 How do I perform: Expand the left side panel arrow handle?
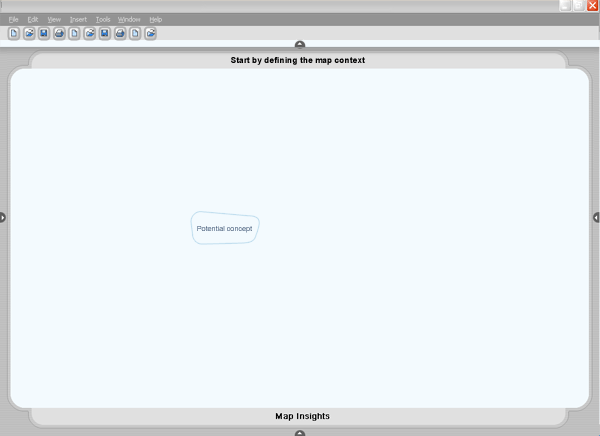click(x=3, y=217)
